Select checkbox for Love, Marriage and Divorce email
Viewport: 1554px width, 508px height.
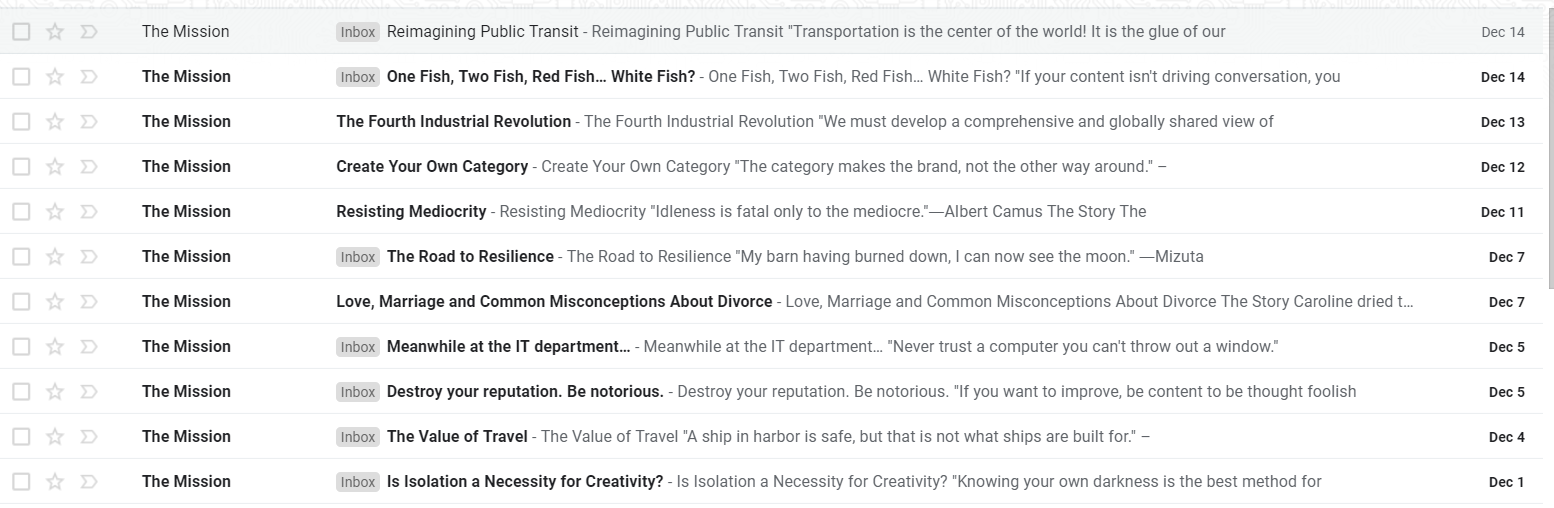click(x=21, y=302)
